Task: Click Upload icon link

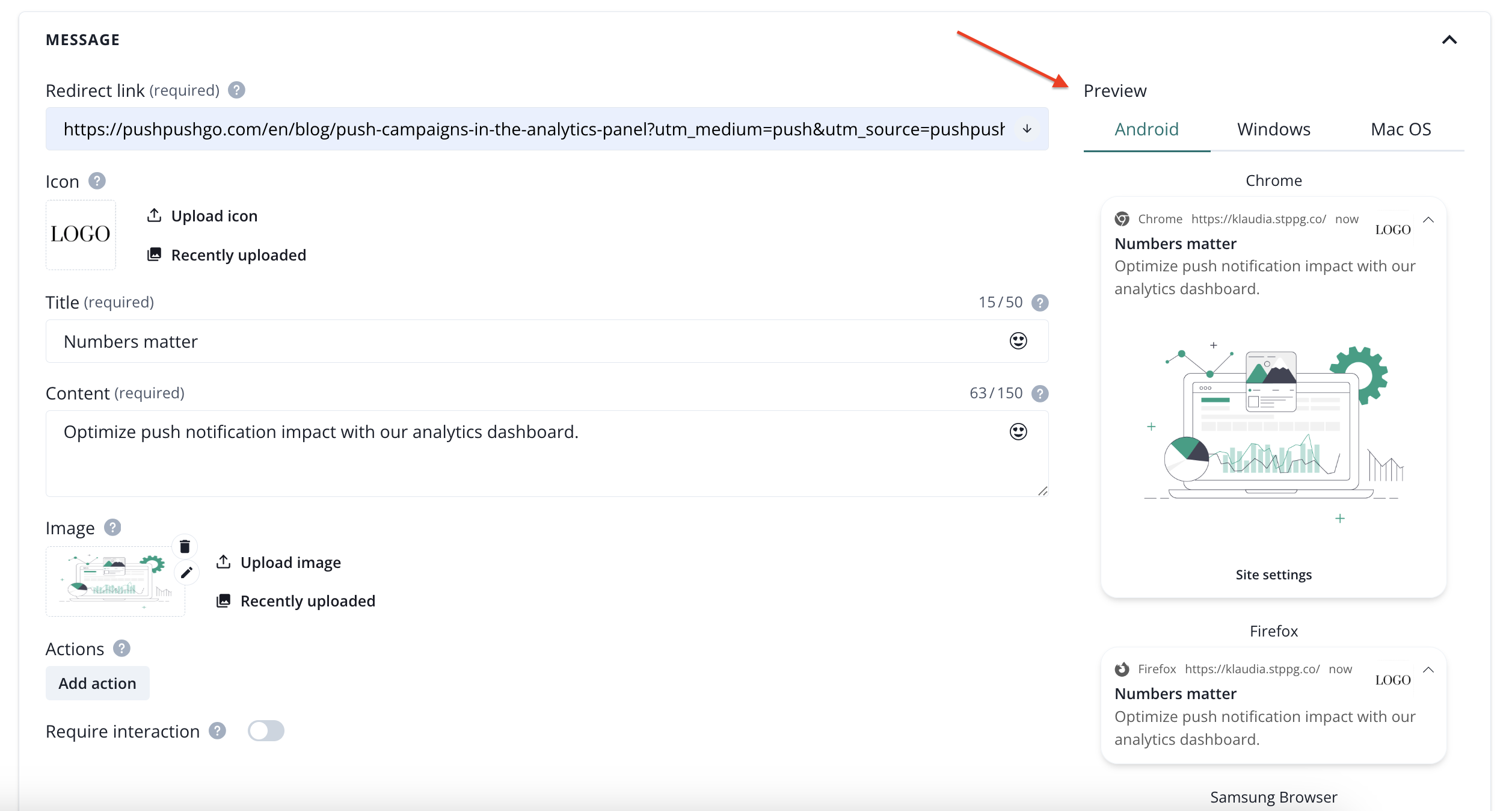Action: pyautogui.click(x=214, y=216)
